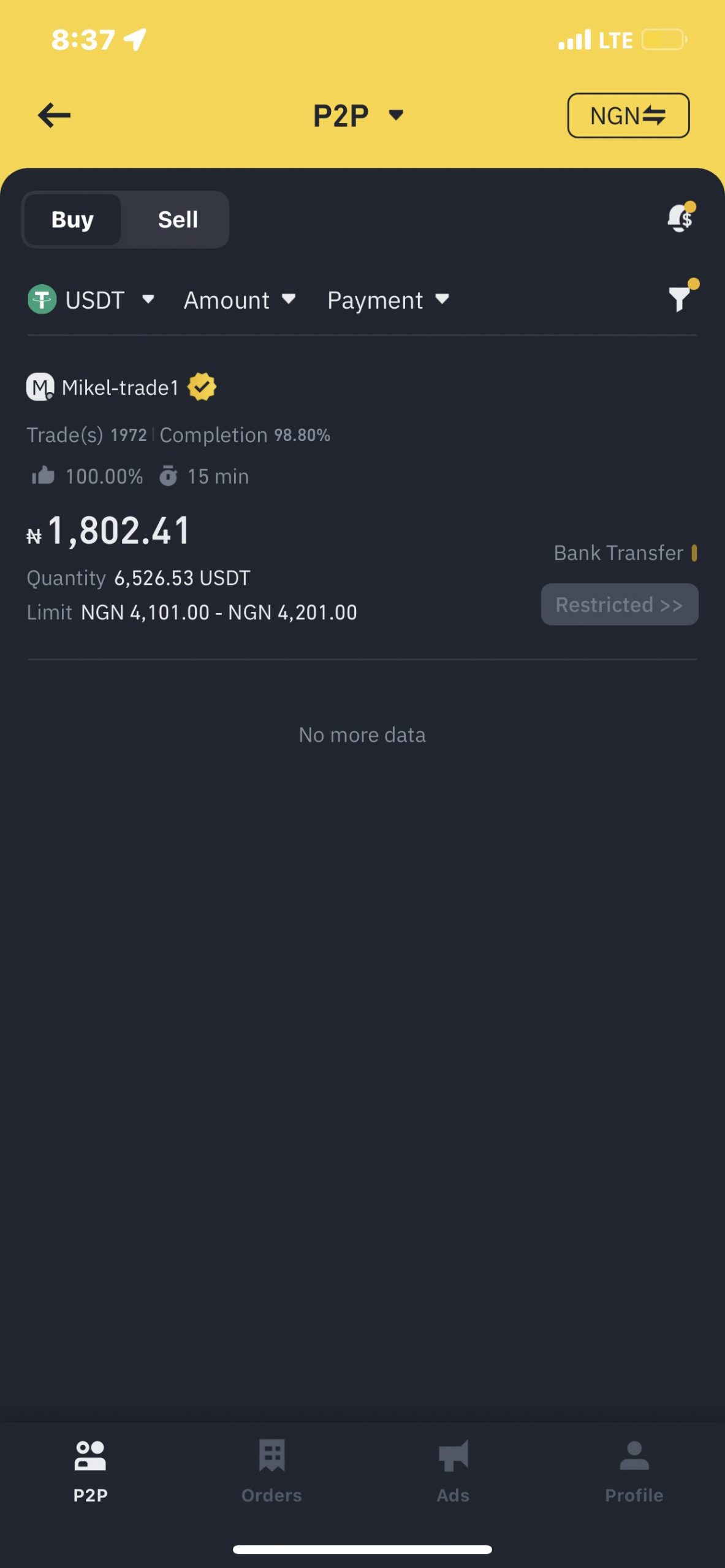
Task: Open the USDT coin selector arrow
Action: [148, 300]
